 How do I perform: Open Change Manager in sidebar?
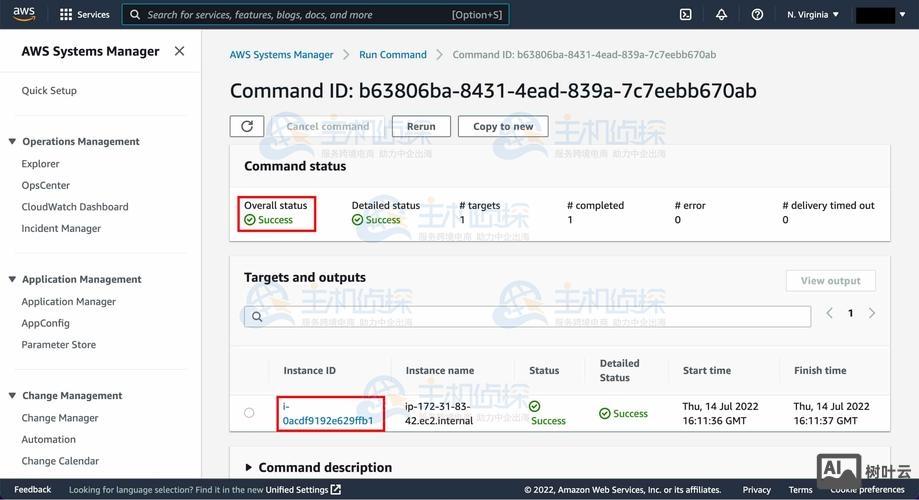click(x=60, y=417)
